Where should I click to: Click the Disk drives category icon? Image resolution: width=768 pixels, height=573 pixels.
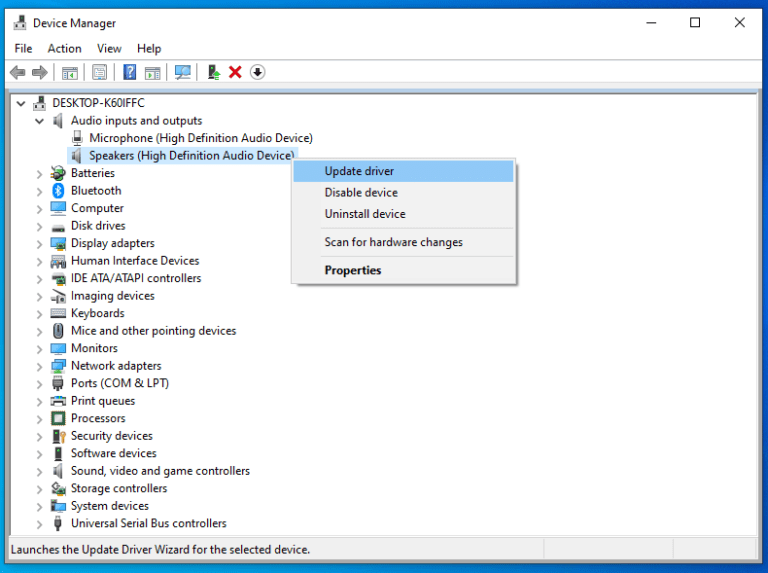58,227
